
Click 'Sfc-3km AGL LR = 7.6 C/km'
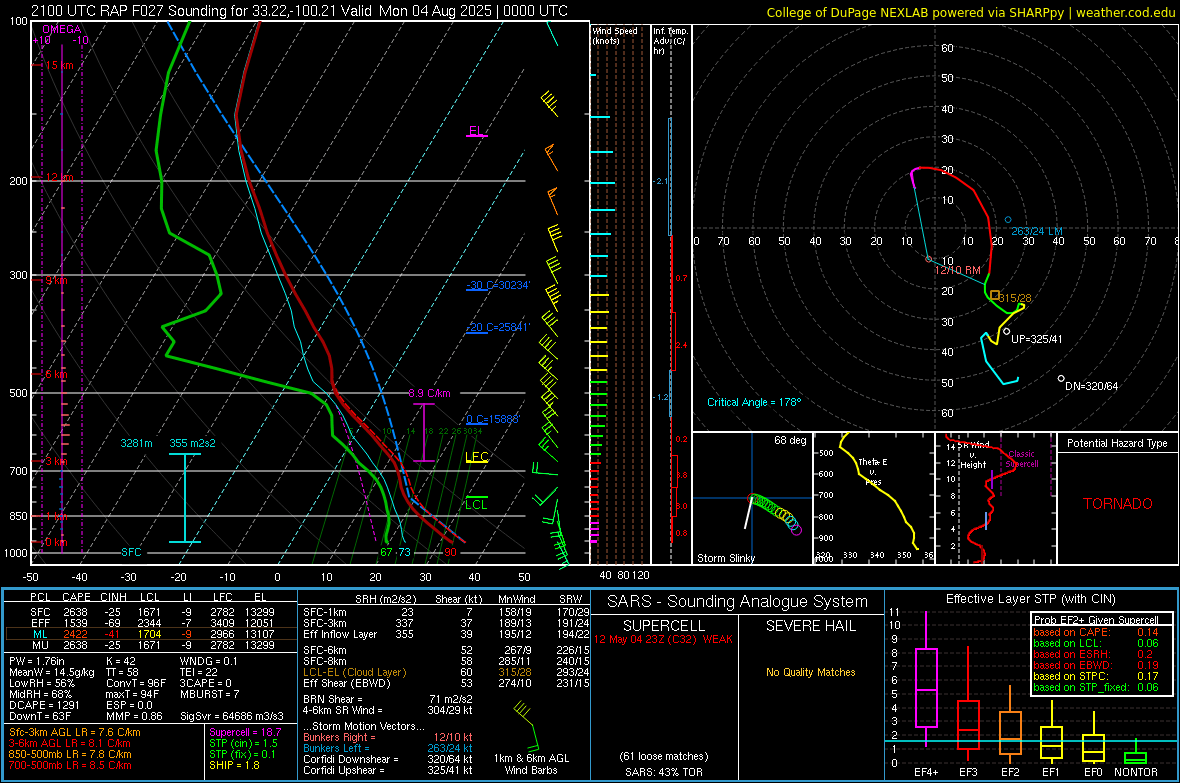pyautogui.click(x=75, y=732)
